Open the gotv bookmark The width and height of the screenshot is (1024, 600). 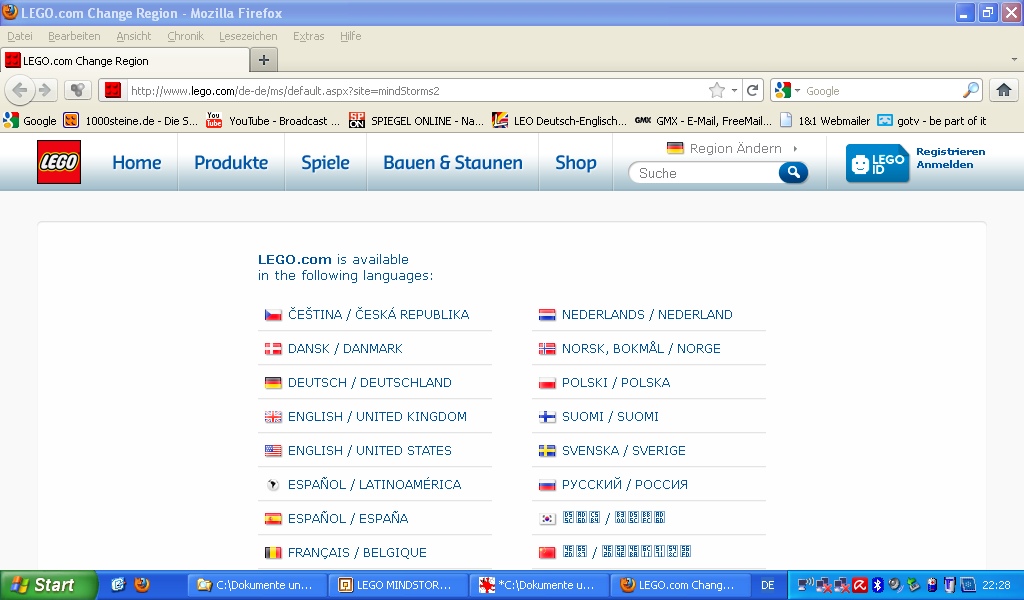click(x=931, y=121)
